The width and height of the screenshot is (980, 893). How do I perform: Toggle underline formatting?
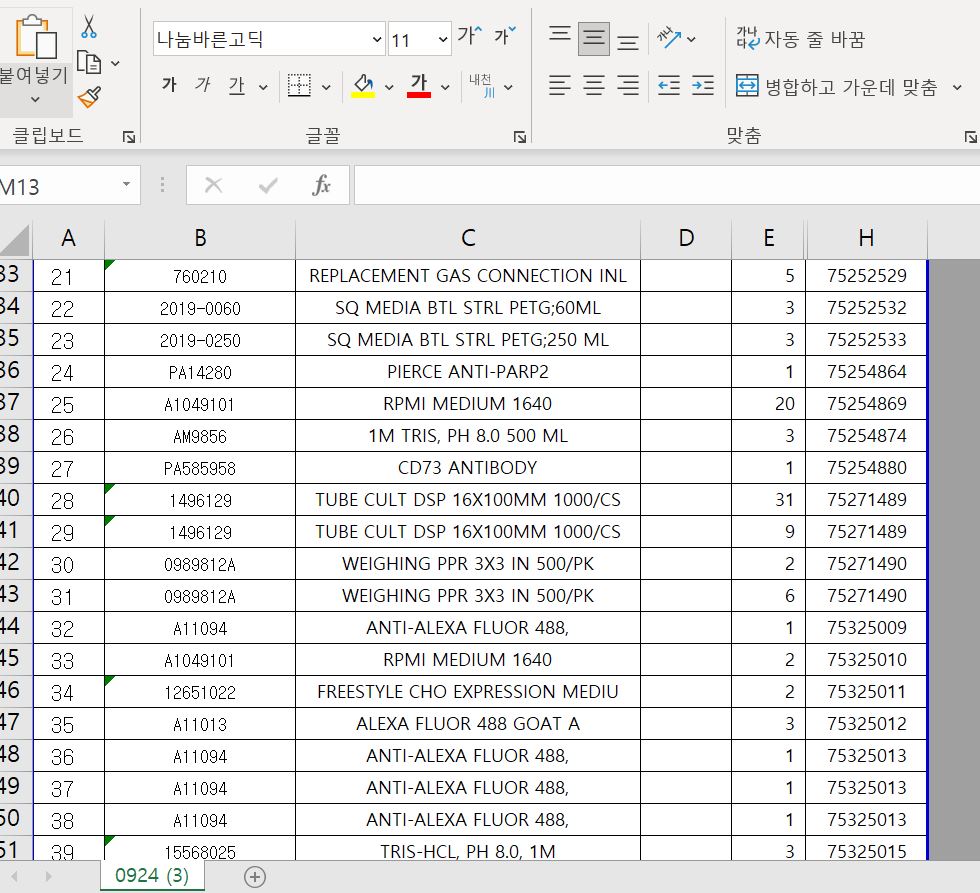click(236, 84)
